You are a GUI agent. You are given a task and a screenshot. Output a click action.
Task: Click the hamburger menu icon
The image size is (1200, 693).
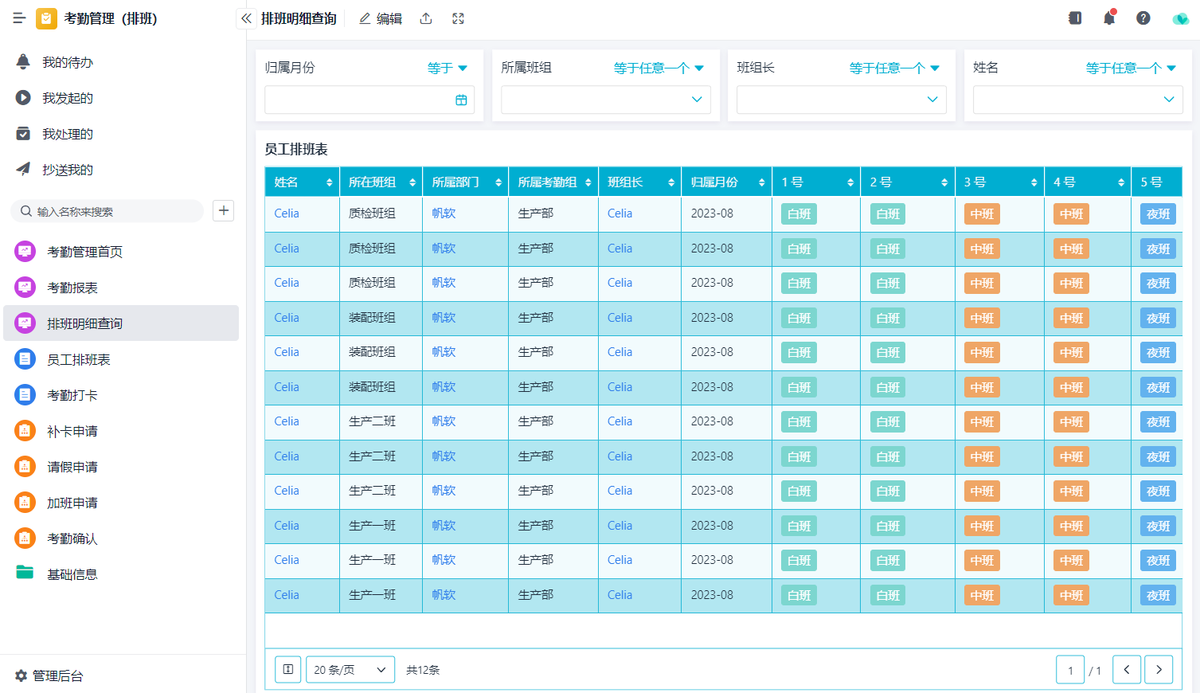click(19, 18)
